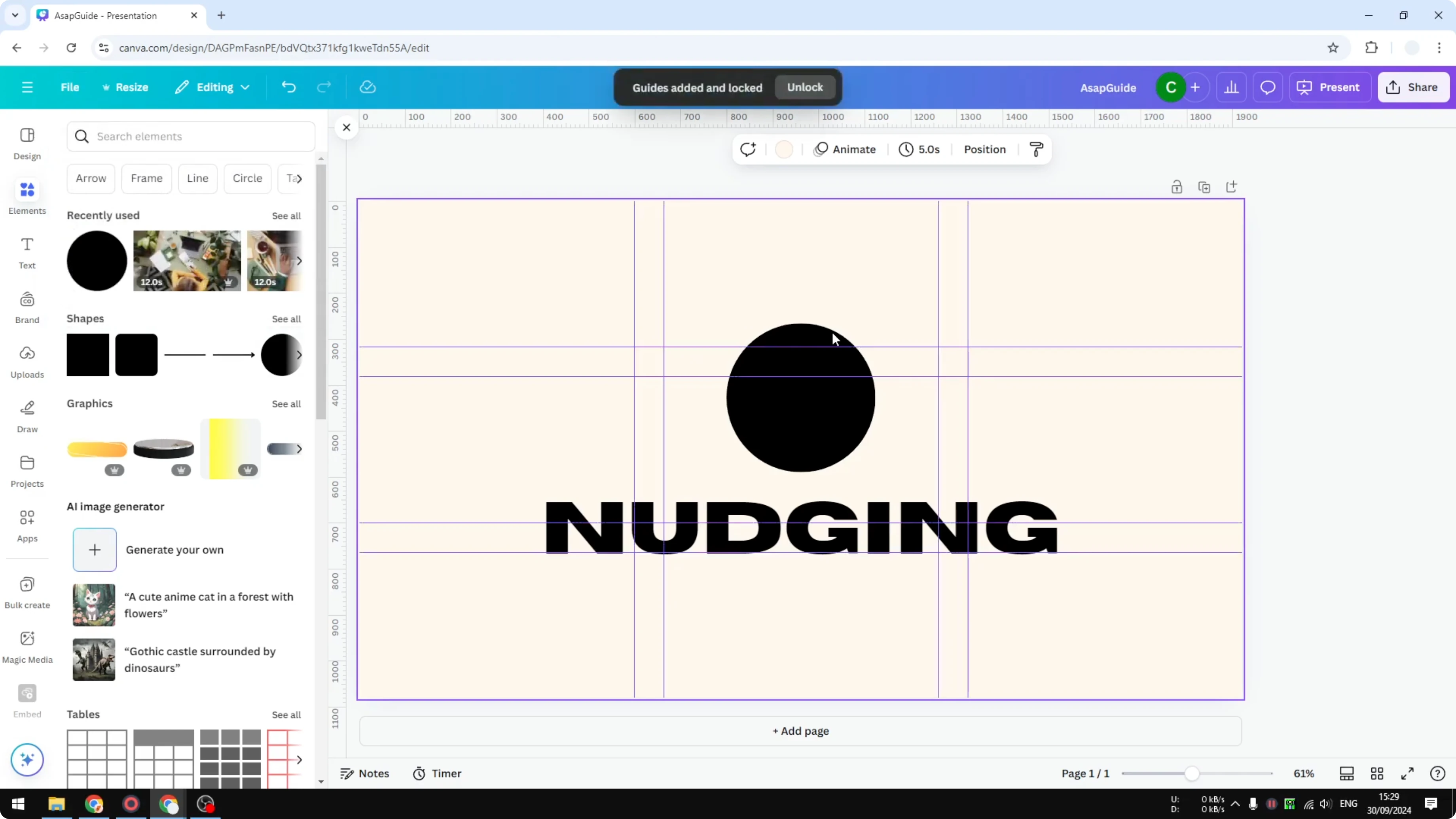
Task: Open the Editing mode dropdown
Action: 212,87
